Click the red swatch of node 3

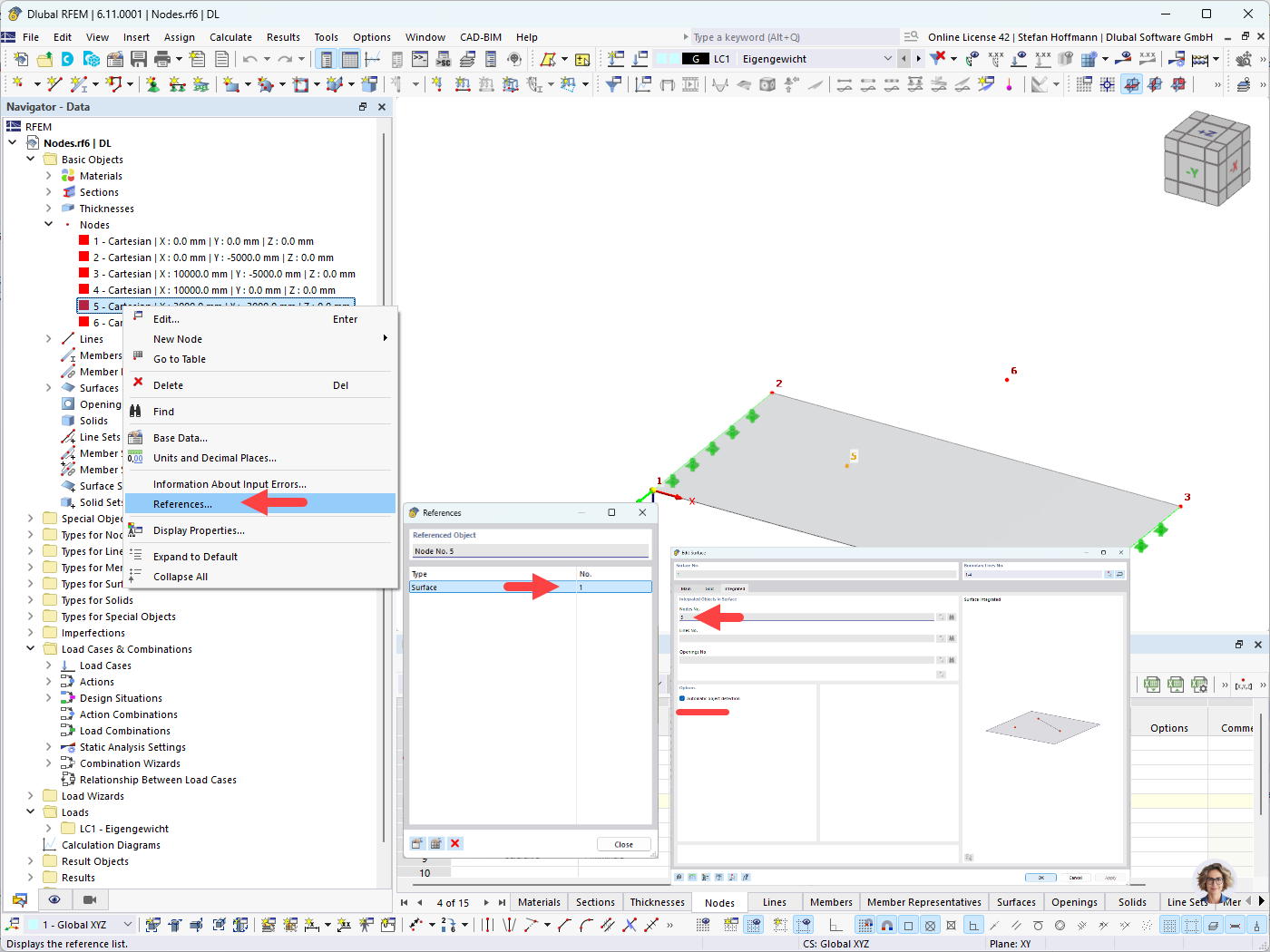coord(83,274)
